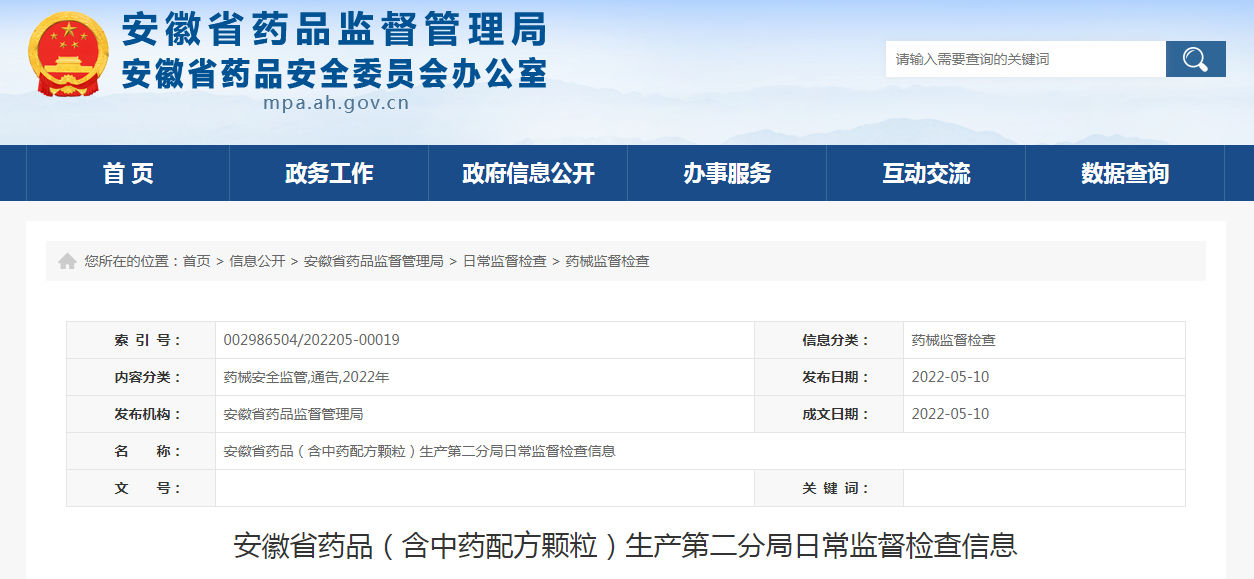This screenshot has width=1254, height=579.
Task: Click the 内容分类 label cell
Action: (x=141, y=377)
